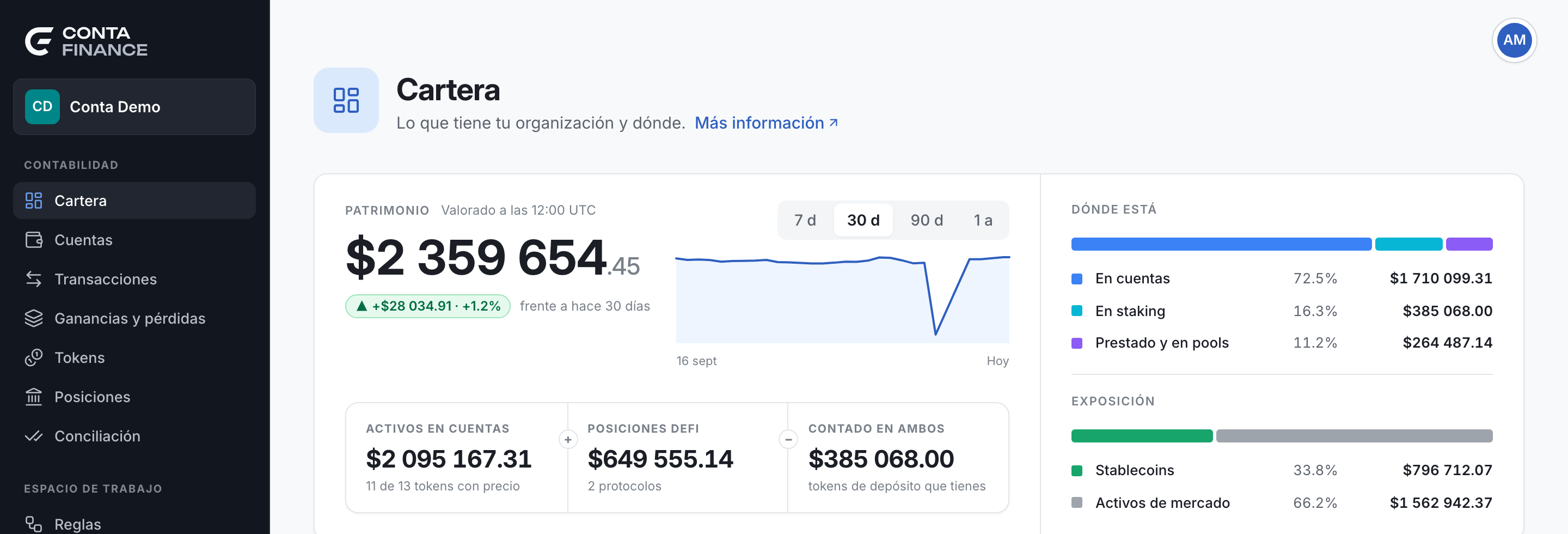The image size is (1568, 534).
Task: Click the Conciliación double-check icon
Action: click(x=33, y=436)
